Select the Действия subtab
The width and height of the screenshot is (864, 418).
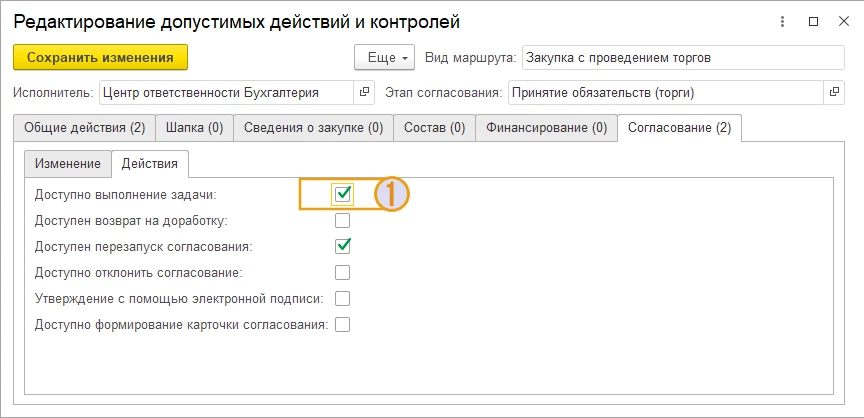coord(150,164)
